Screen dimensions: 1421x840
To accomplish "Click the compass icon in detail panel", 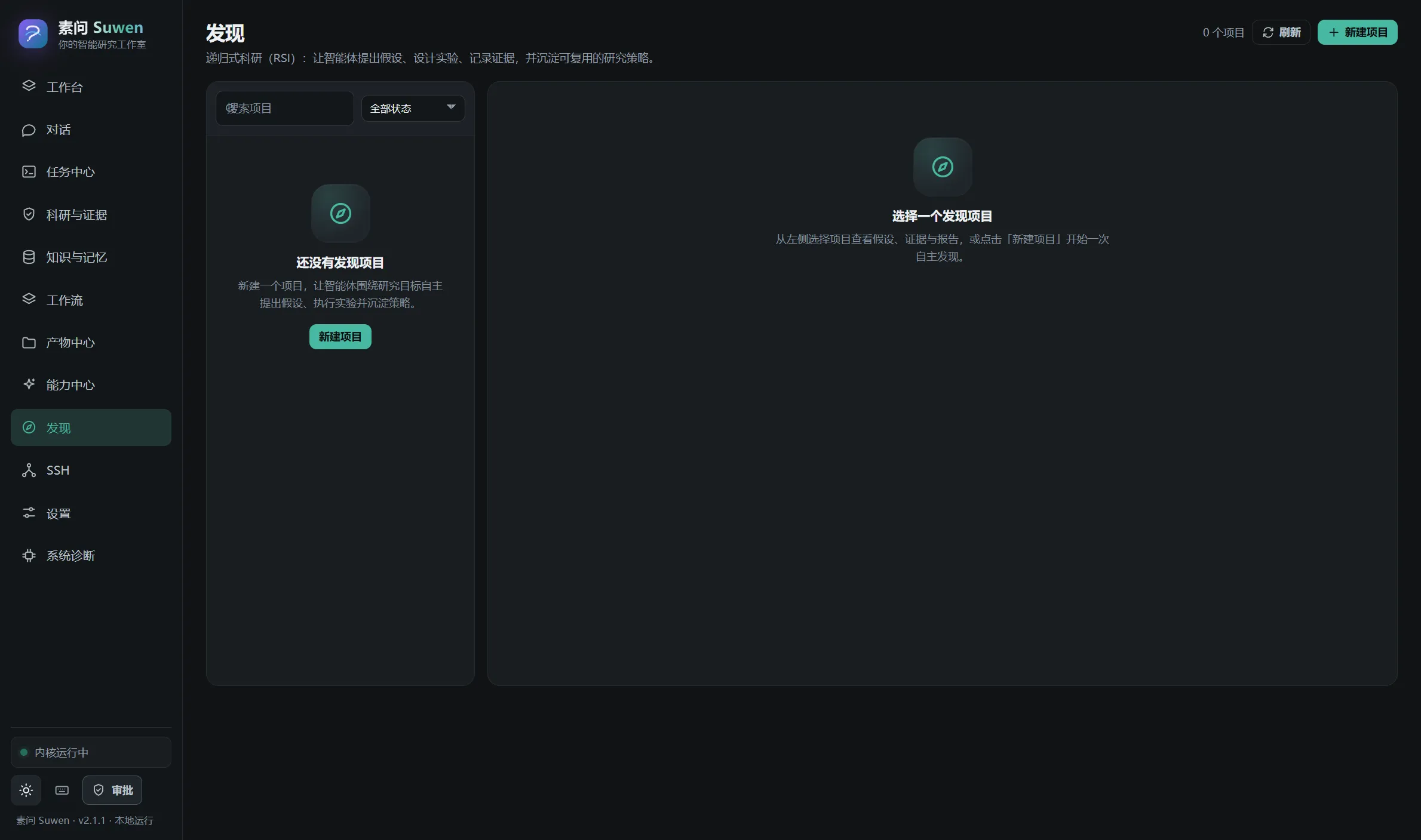I will [943, 167].
